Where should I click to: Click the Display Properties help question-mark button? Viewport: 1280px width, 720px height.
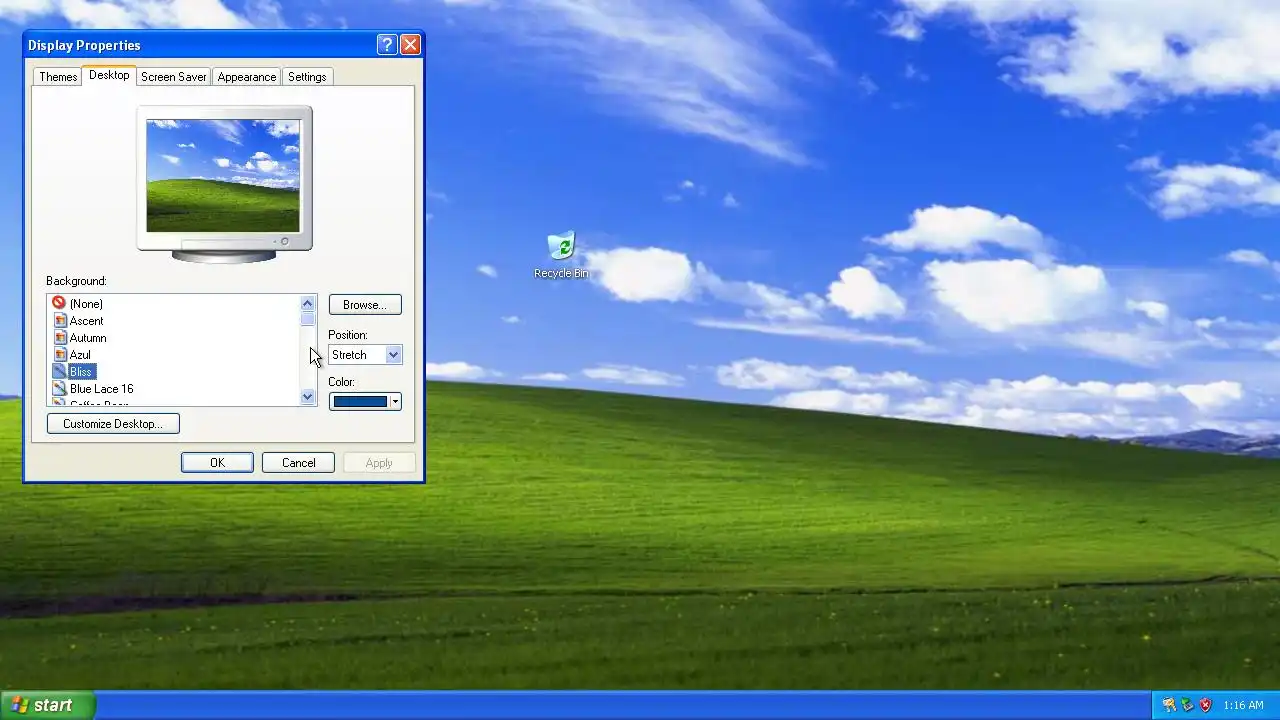(387, 45)
